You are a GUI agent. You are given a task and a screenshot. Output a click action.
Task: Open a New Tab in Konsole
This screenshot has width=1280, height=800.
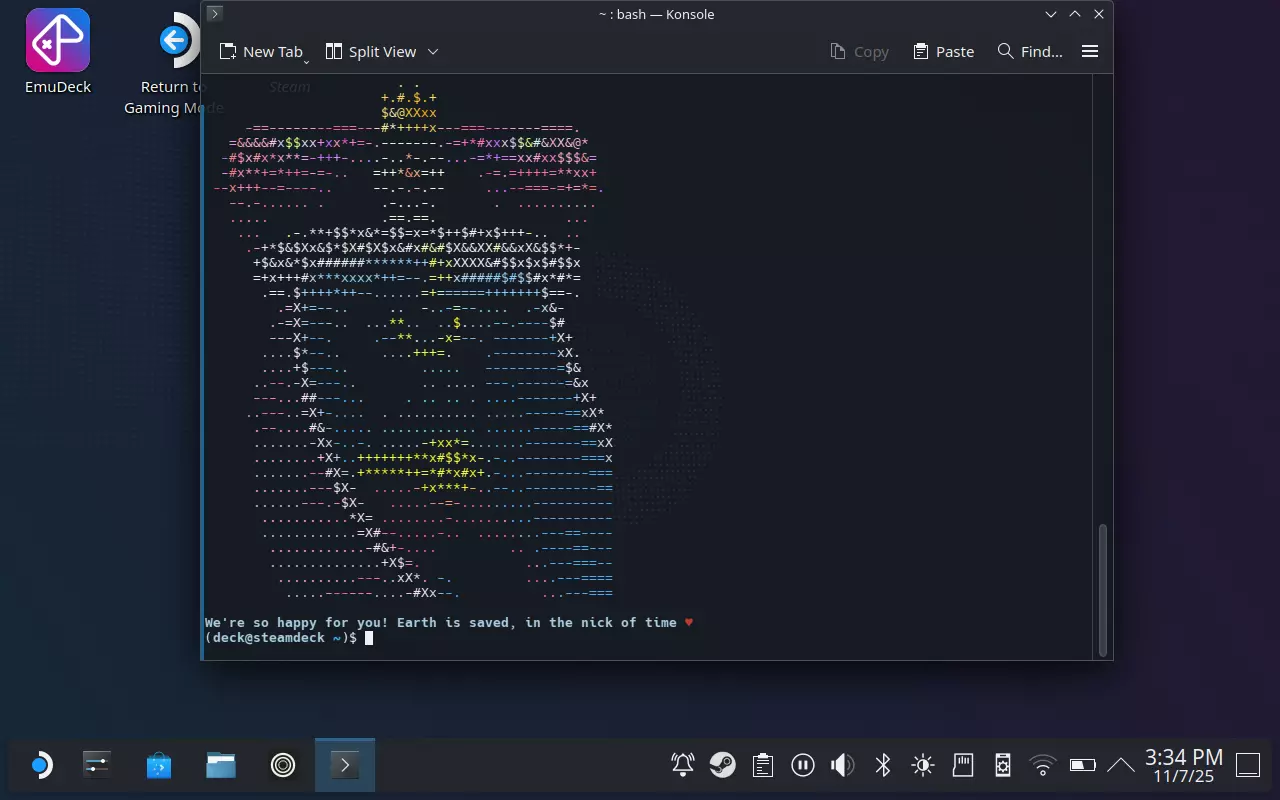260,52
